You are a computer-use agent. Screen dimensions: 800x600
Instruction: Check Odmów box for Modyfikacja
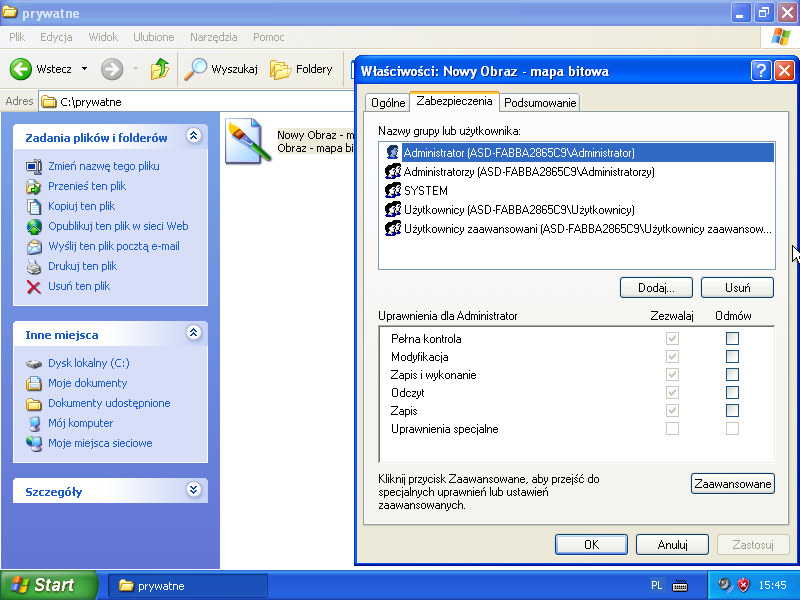coord(732,357)
